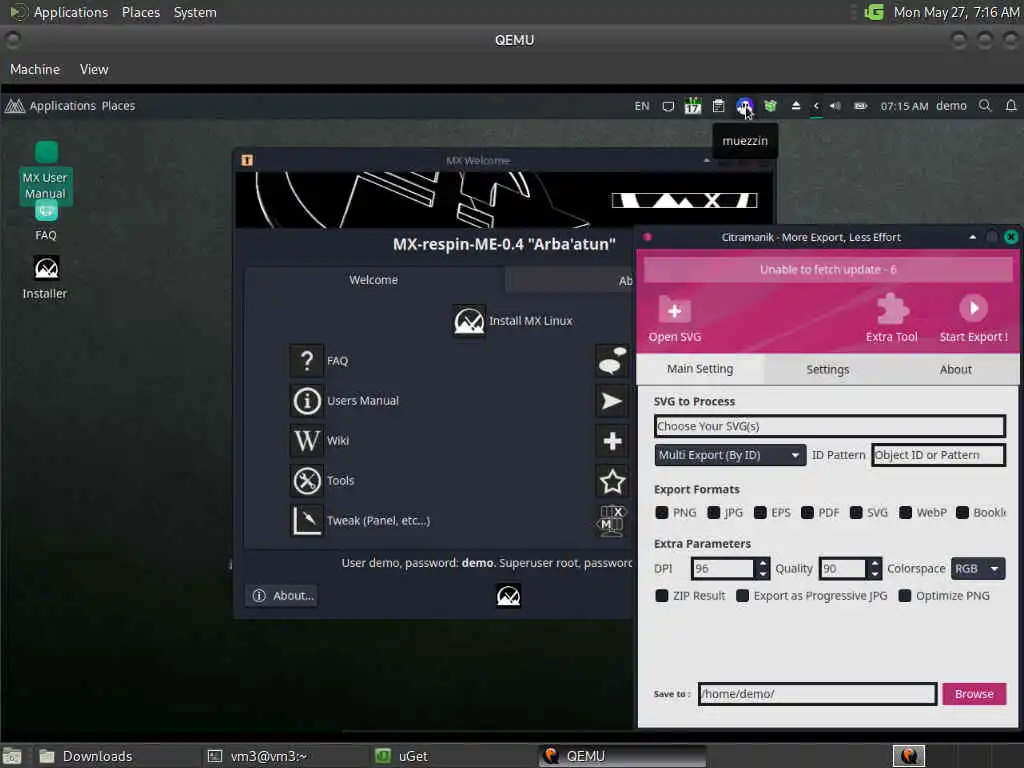Open the QEMU Machine menu

(x=35, y=69)
